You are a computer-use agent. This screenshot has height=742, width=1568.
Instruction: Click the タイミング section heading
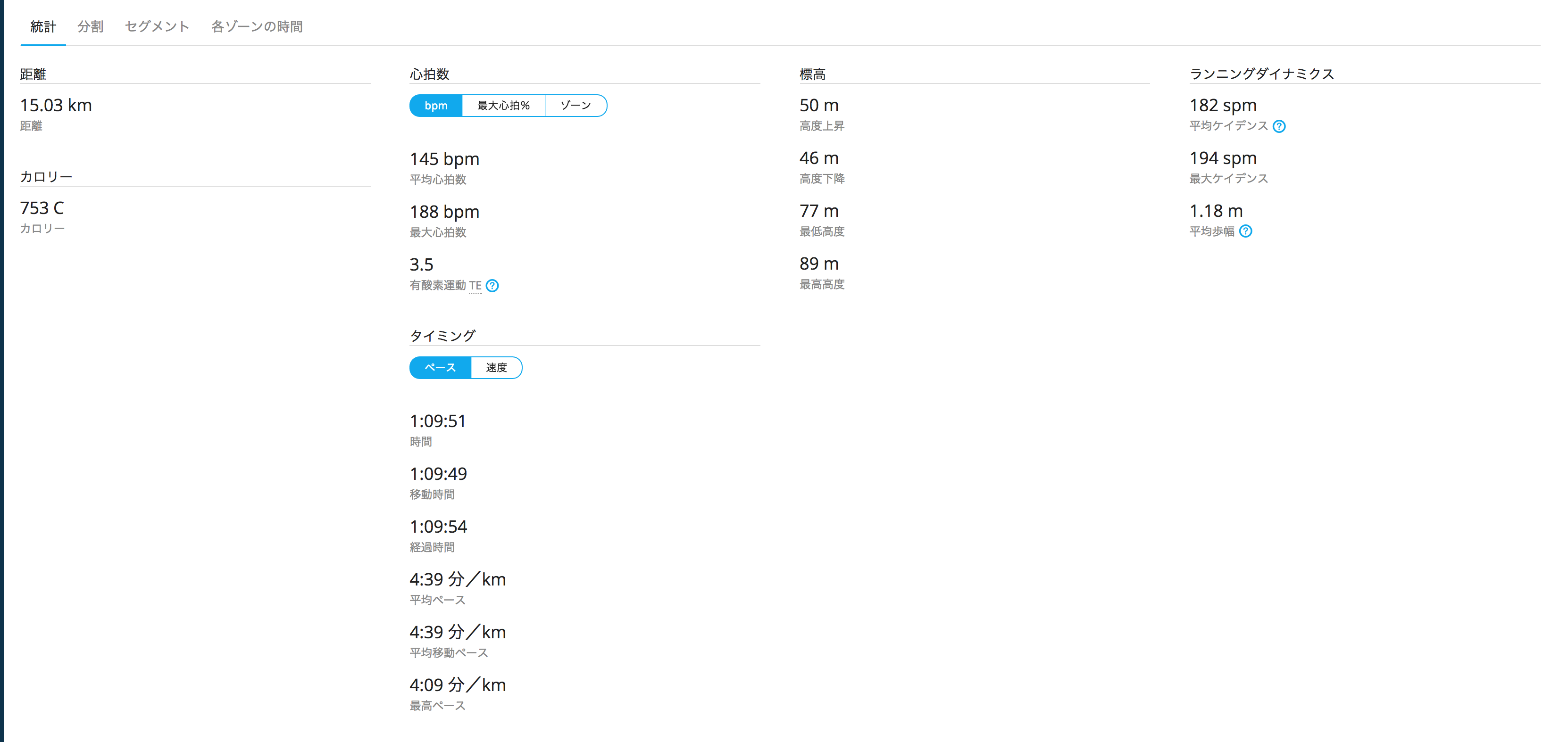point(442,336)
